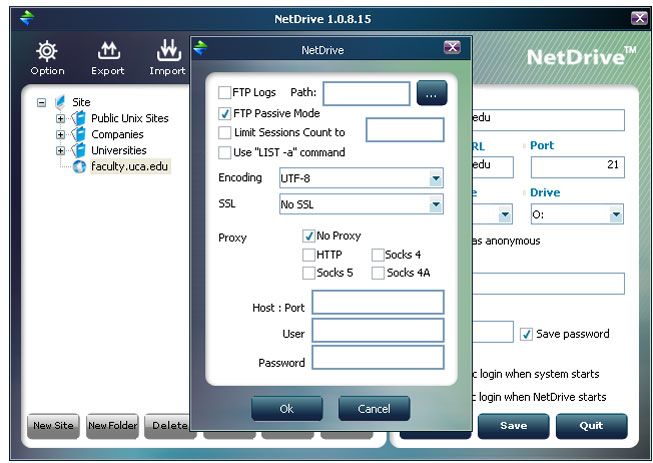The width and height of the screenshot is (653, 463).
Task: Open the Drive letter O: dropdown
Action: pos(616,215)
